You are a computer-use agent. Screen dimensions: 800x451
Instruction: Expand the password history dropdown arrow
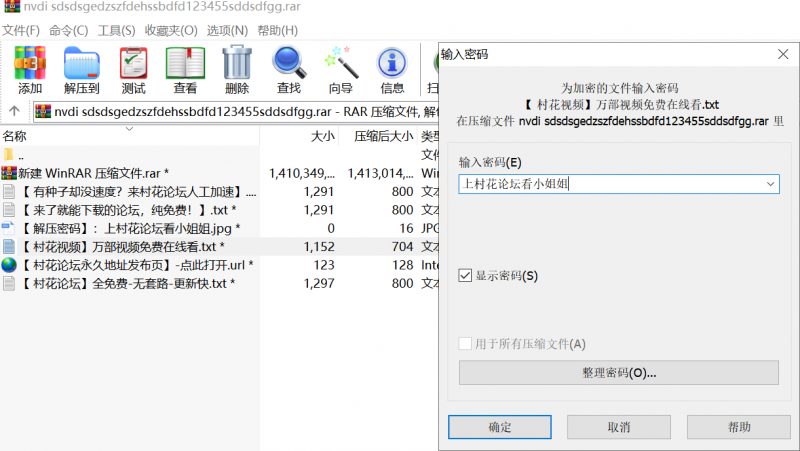770,184
